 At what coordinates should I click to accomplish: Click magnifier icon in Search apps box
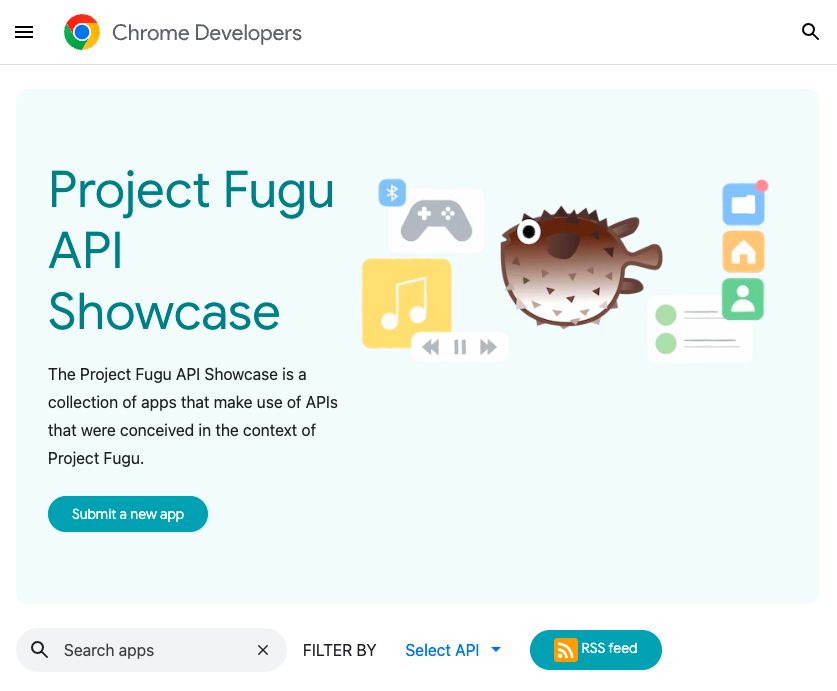coord(40,650)
